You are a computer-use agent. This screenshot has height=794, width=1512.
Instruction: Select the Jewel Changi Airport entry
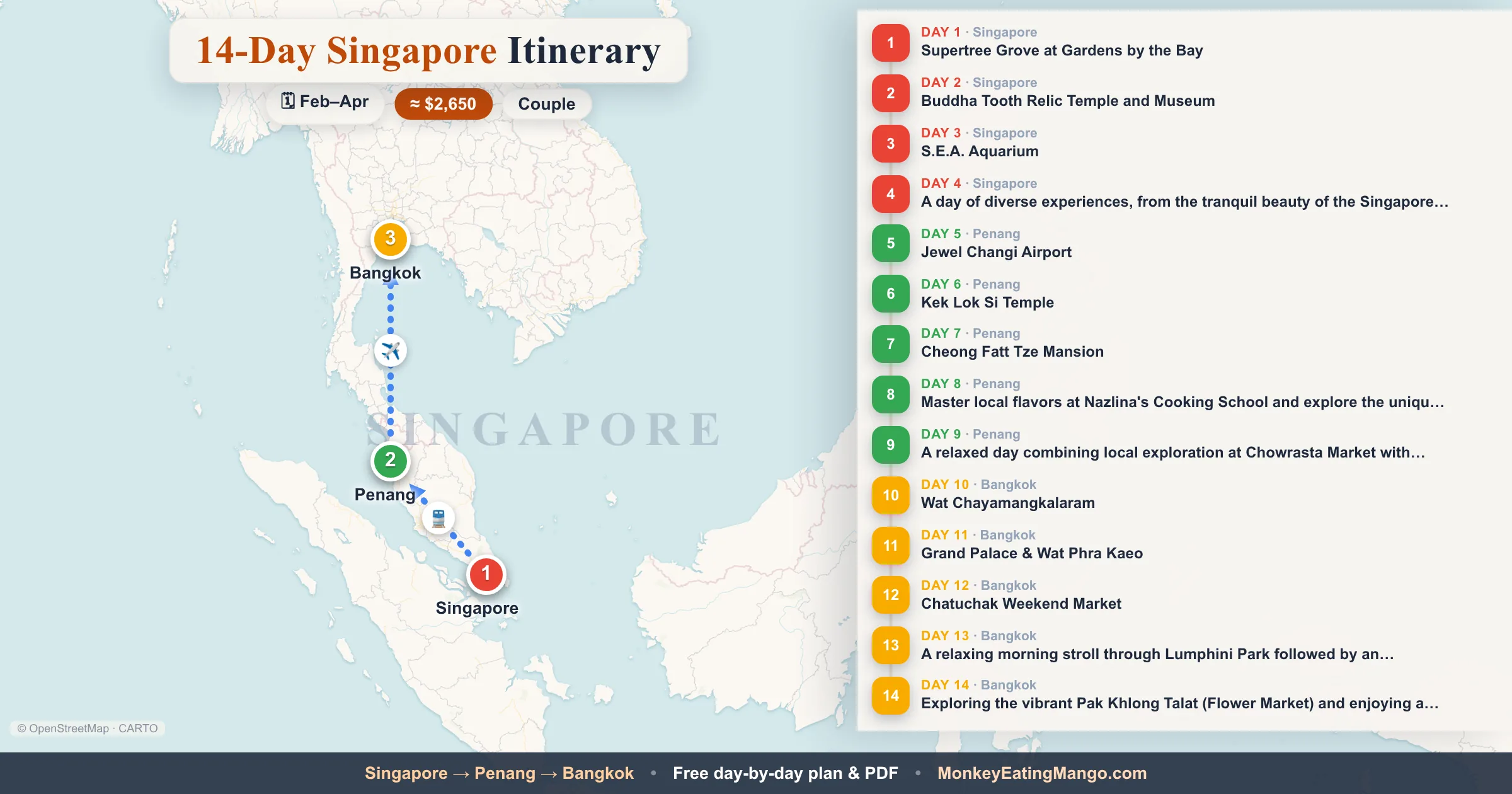point(996,252)
